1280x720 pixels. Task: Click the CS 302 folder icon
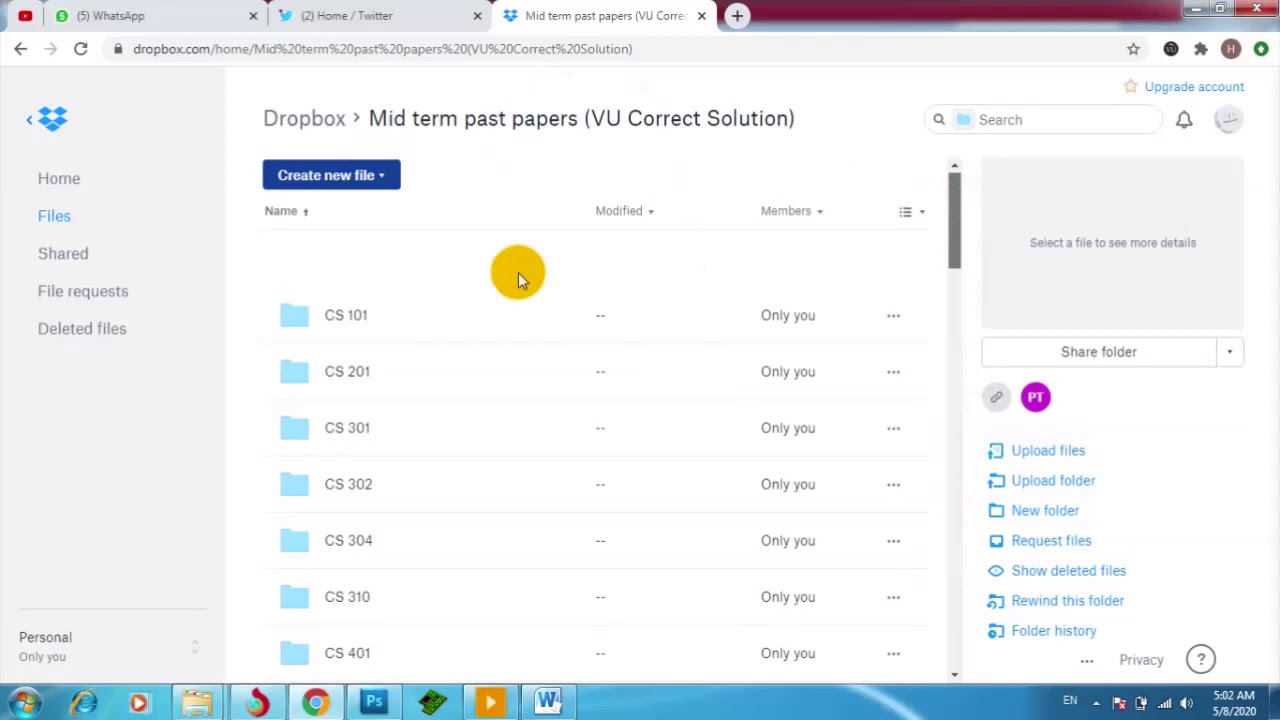pyautogui.click(x=294, y=484)
